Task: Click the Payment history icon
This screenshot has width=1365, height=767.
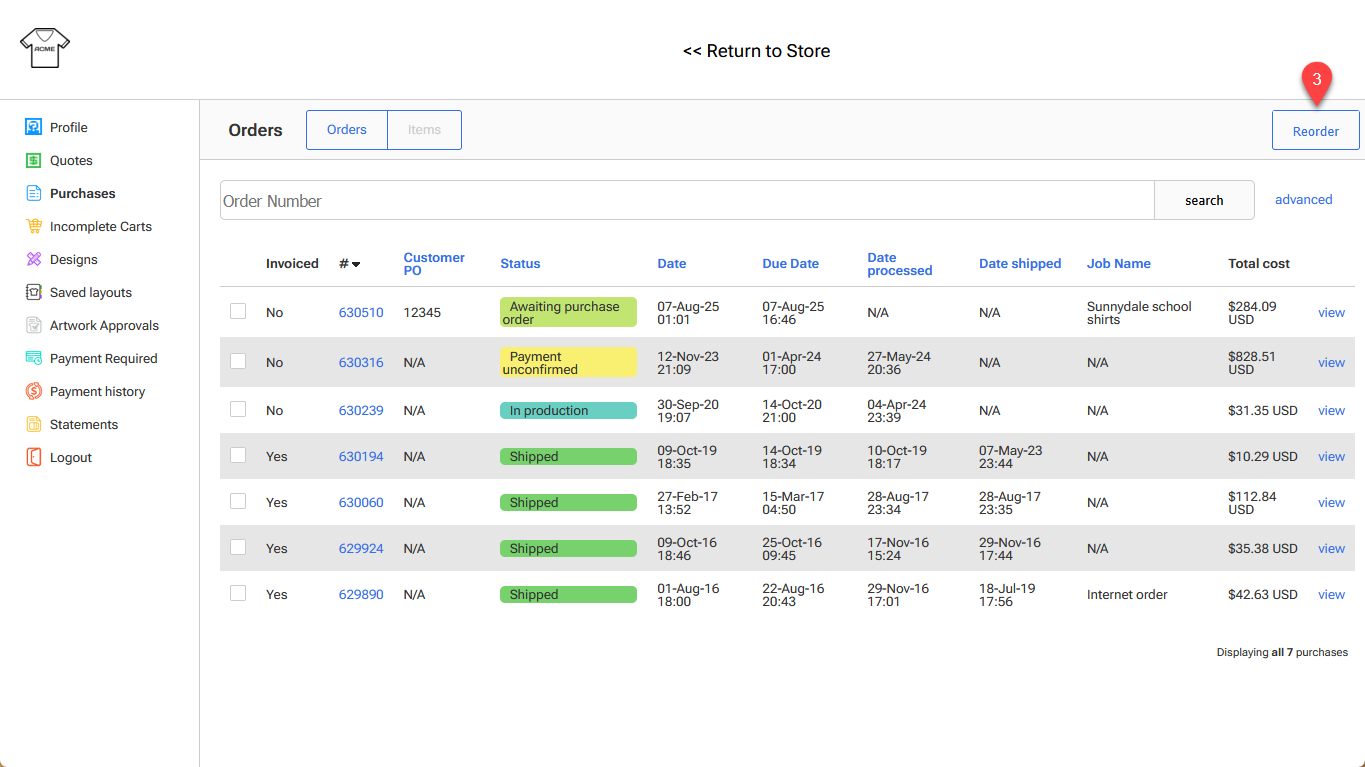Action: pyautogui.click(x=33, y=391)
